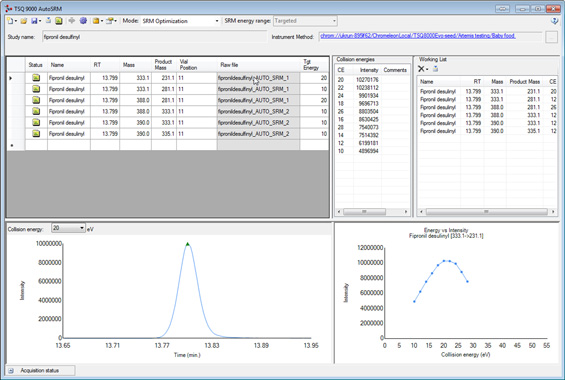The height and width of the screenshot is (380, 565).
Task: Open the Save icon's dropdown arrow
Action: (40, 21)
